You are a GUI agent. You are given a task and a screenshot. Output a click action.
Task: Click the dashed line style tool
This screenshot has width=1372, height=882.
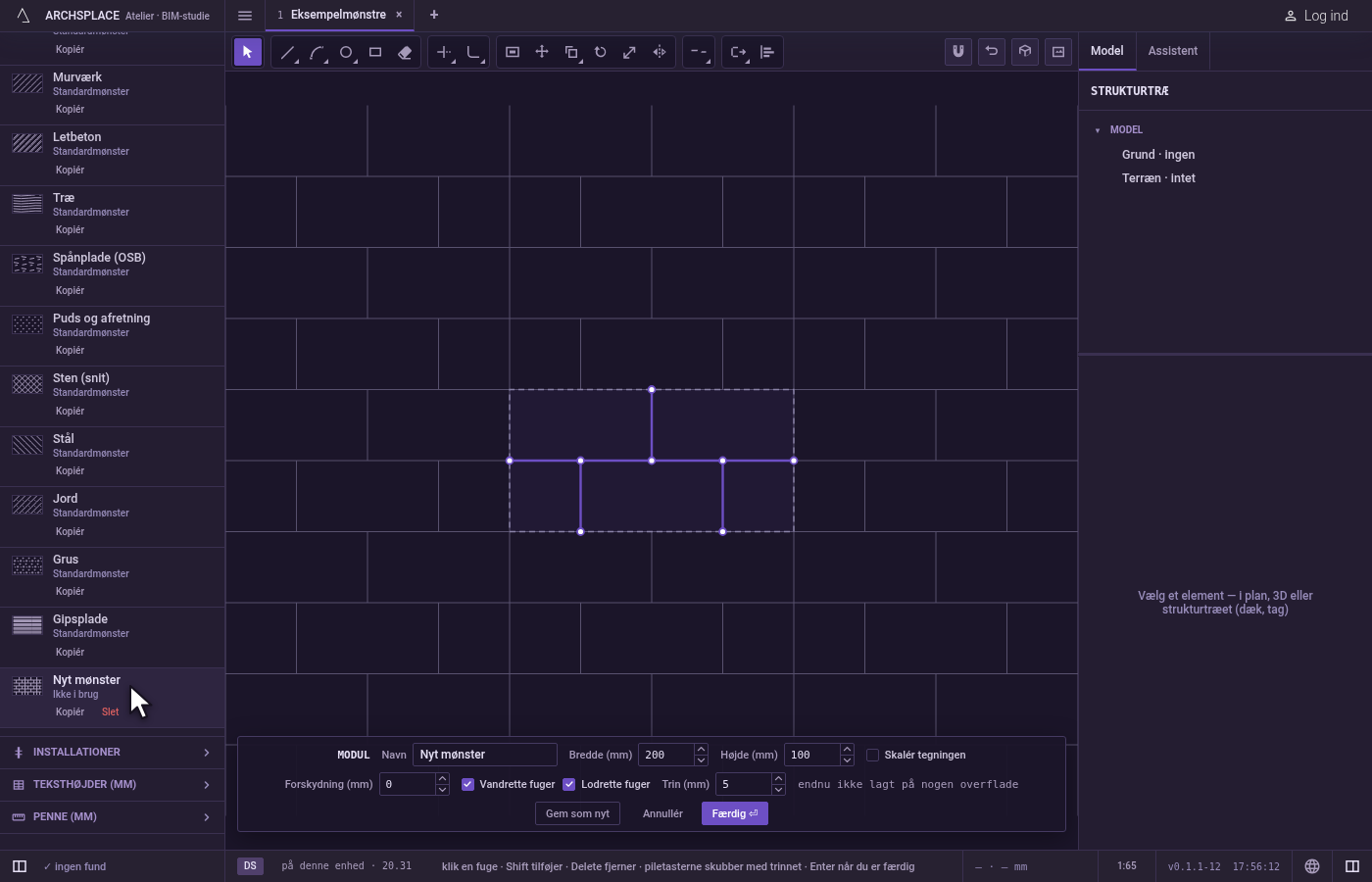(x=699, y=52)
